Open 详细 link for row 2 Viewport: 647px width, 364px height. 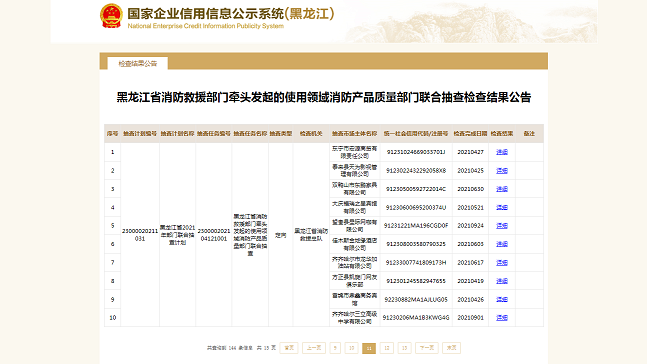502,170
